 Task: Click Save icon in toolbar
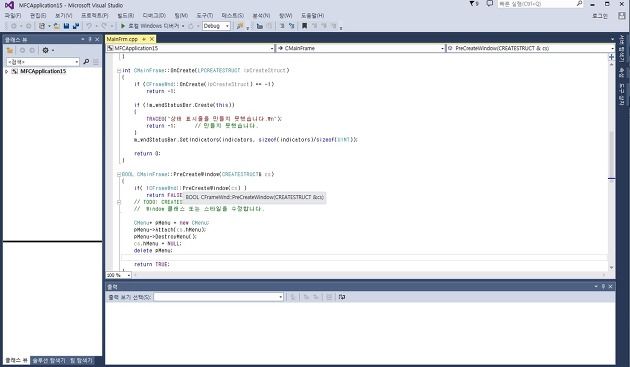(66, 26)
